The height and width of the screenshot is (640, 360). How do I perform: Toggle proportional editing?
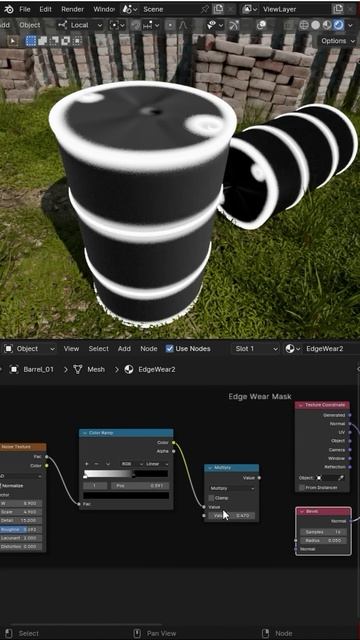[x=171, y=25]
